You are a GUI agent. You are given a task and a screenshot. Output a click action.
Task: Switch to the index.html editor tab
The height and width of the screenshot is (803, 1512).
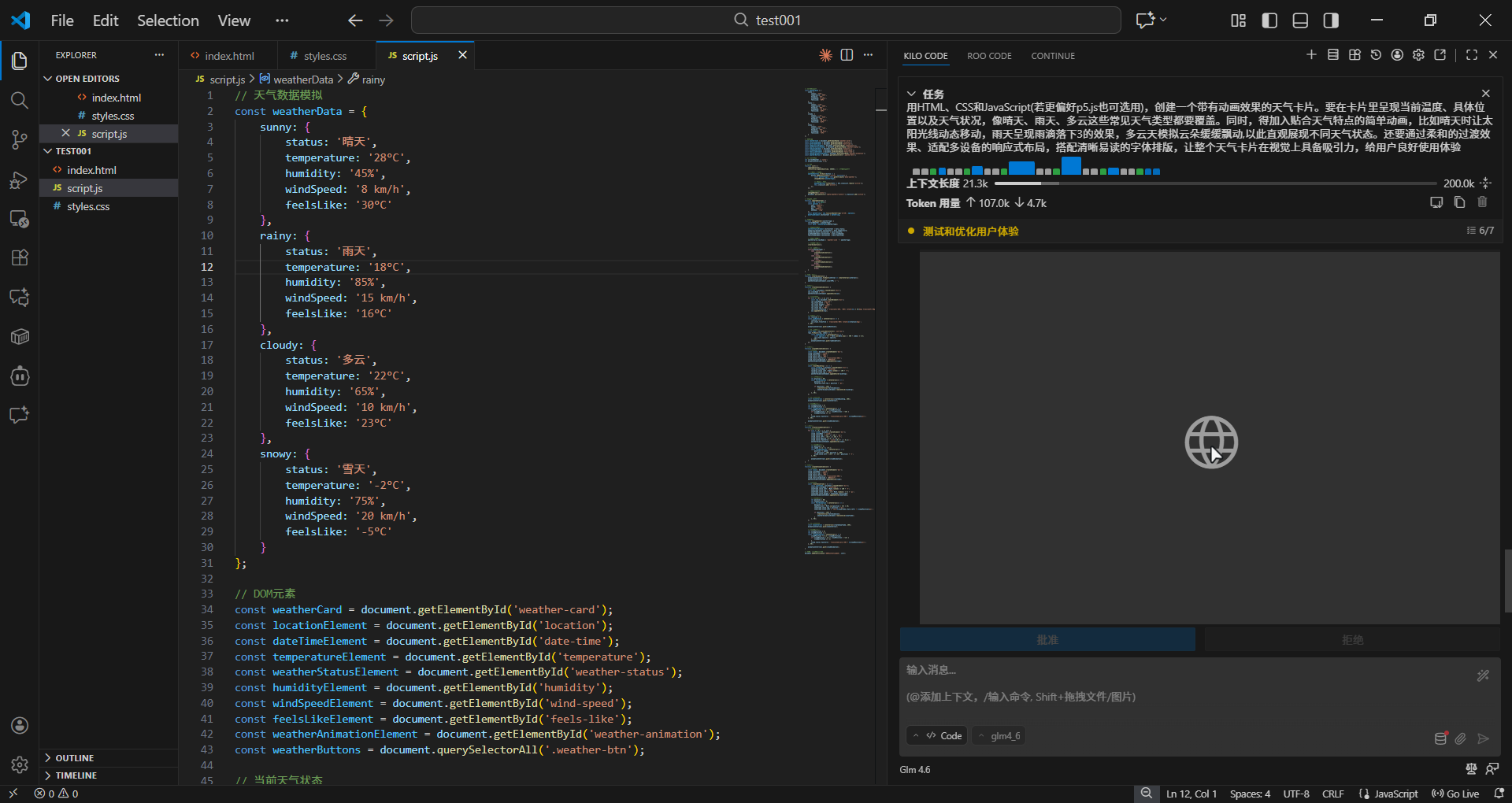(228, 56)
